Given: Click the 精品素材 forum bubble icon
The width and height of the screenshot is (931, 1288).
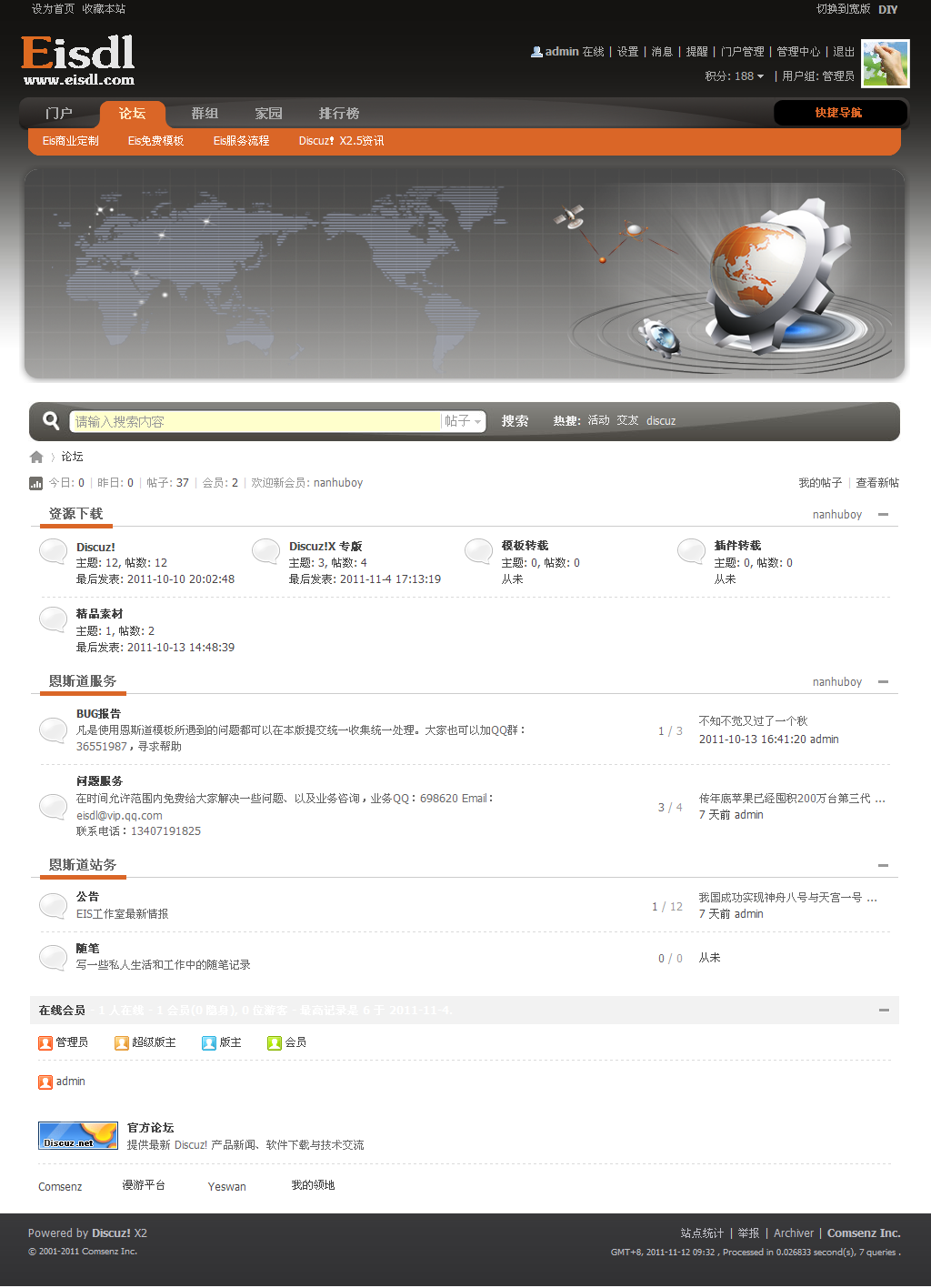Looking at the screenshot, I should tap(54, 619).
